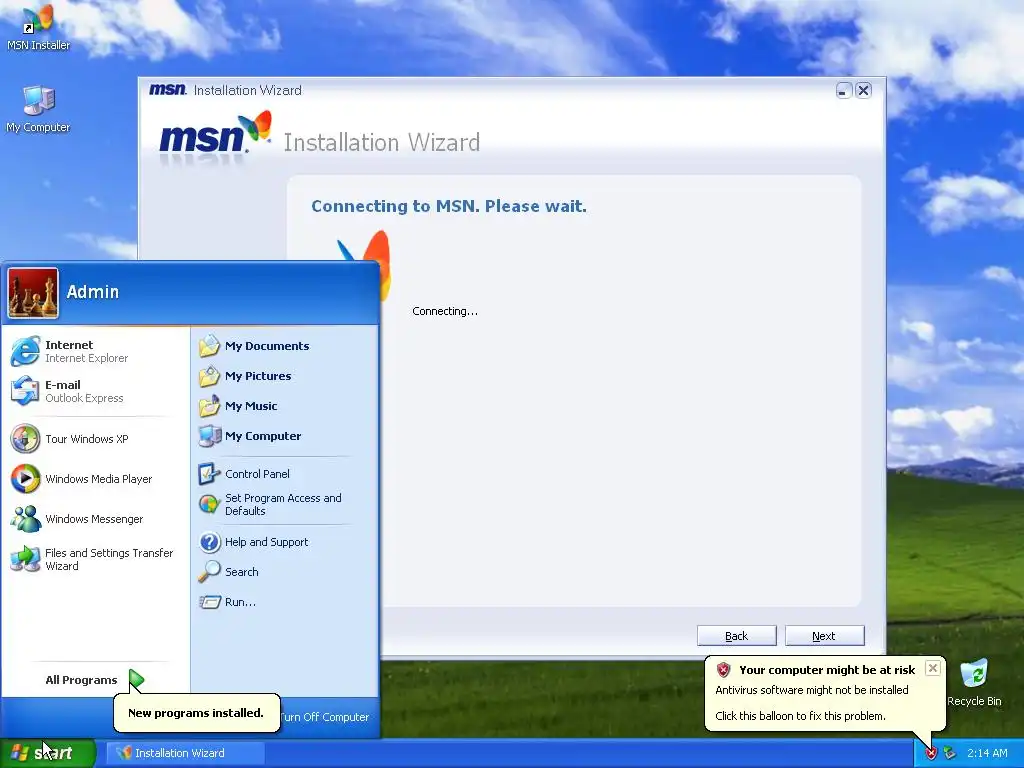The image size is (1024, 768).
Task: Select Installation Wizard taskbar button
Action: pyautogui.click(x=186, y=753)
